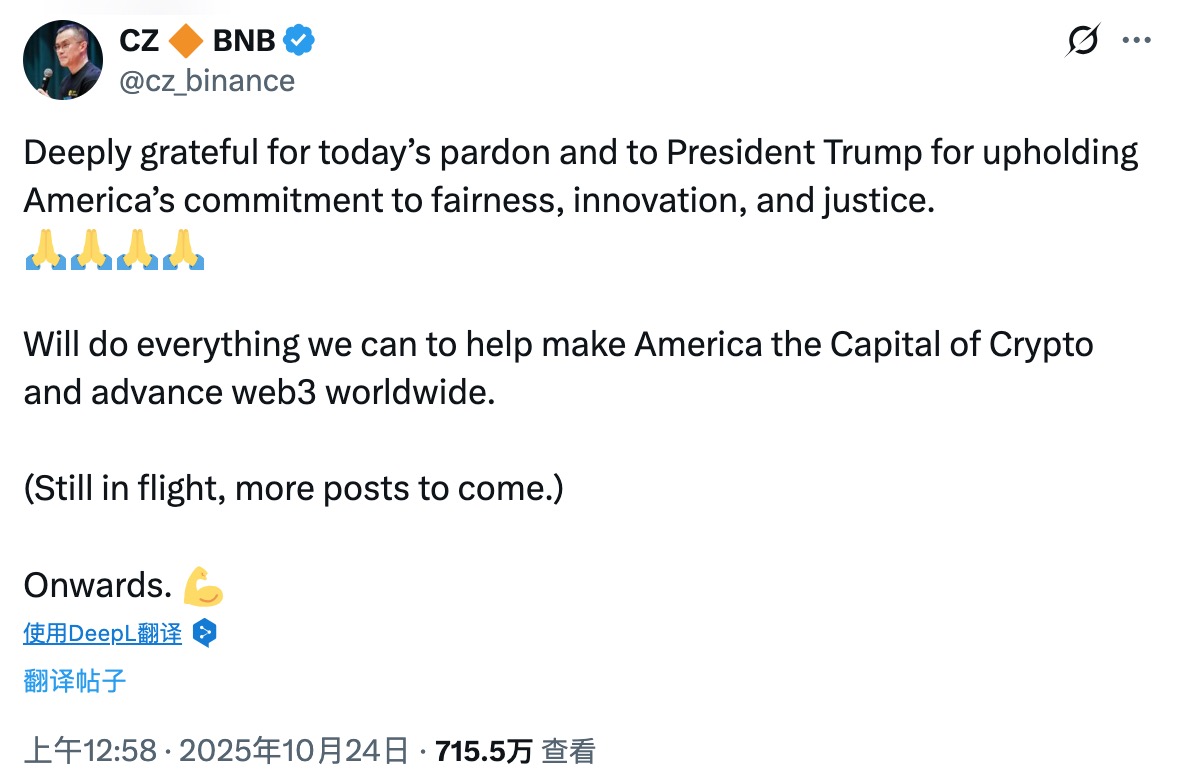1178x782 pixels.
Task: Click the blue DeepL logo icon
Action: 204,633
